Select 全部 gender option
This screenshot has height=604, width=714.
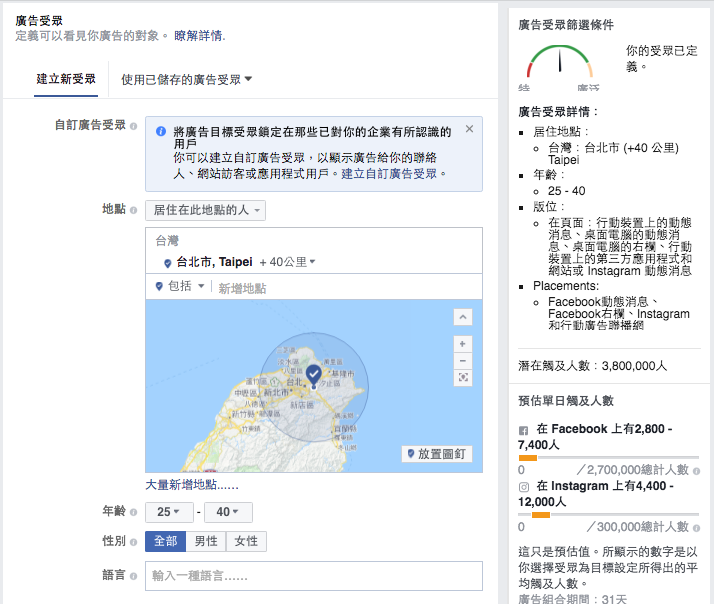(165, 541)
